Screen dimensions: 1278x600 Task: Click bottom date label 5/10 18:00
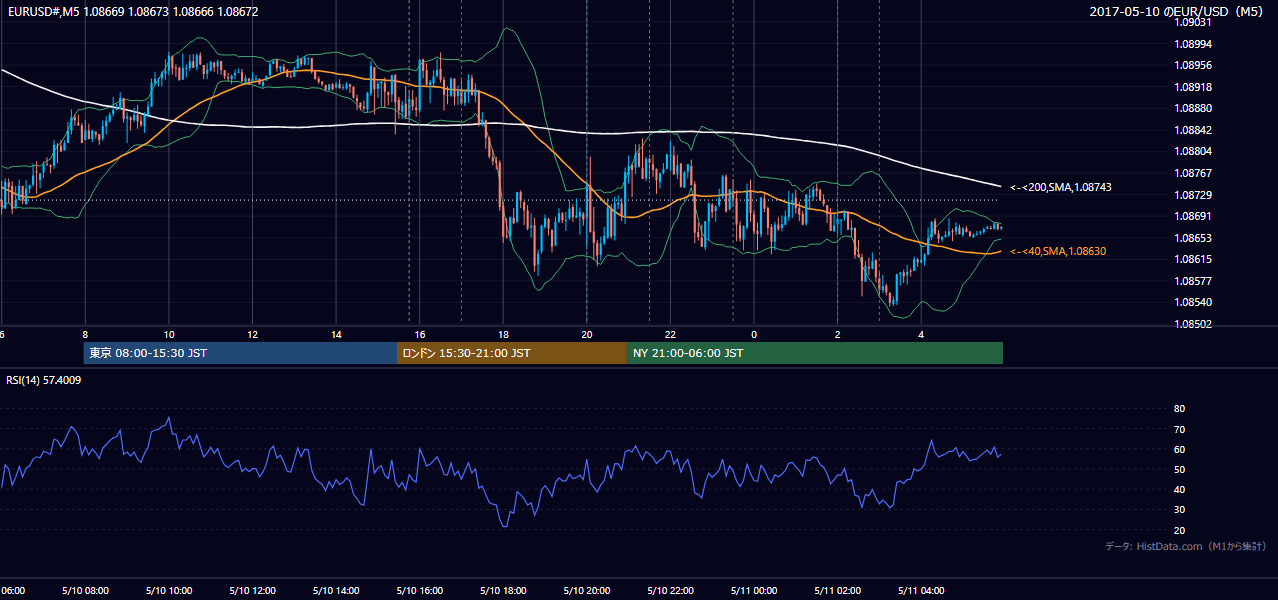coord(504,590)
